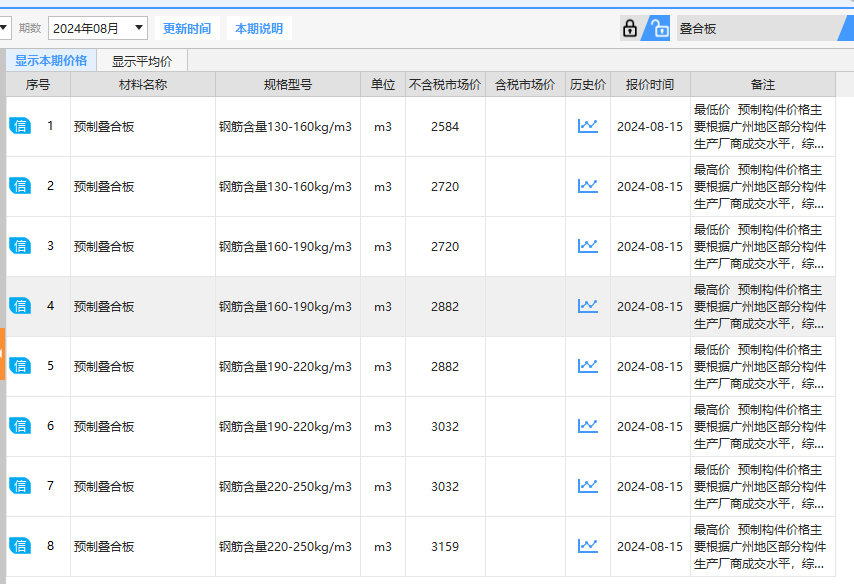
Task: Switch to the 显示本期价格 tab
Action: [51, 60]
